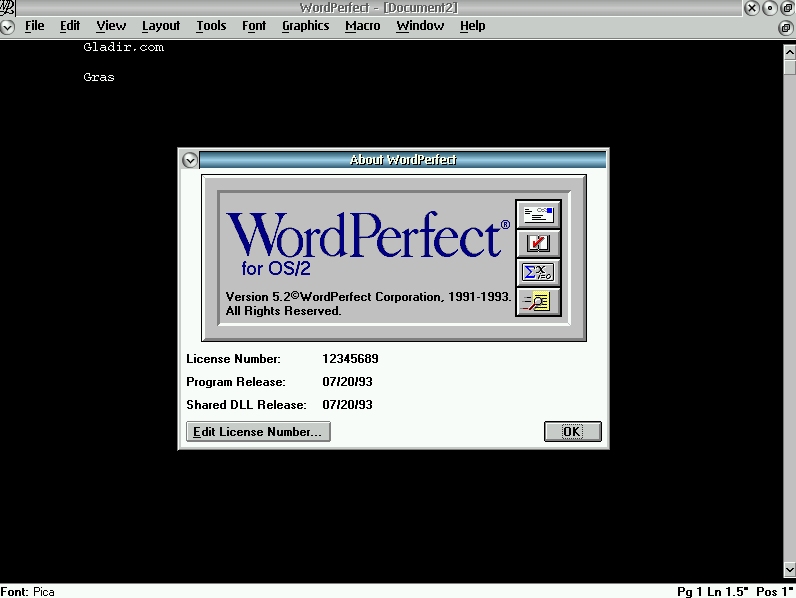
Task: Select the Macro menu
Action: [362, 26]
